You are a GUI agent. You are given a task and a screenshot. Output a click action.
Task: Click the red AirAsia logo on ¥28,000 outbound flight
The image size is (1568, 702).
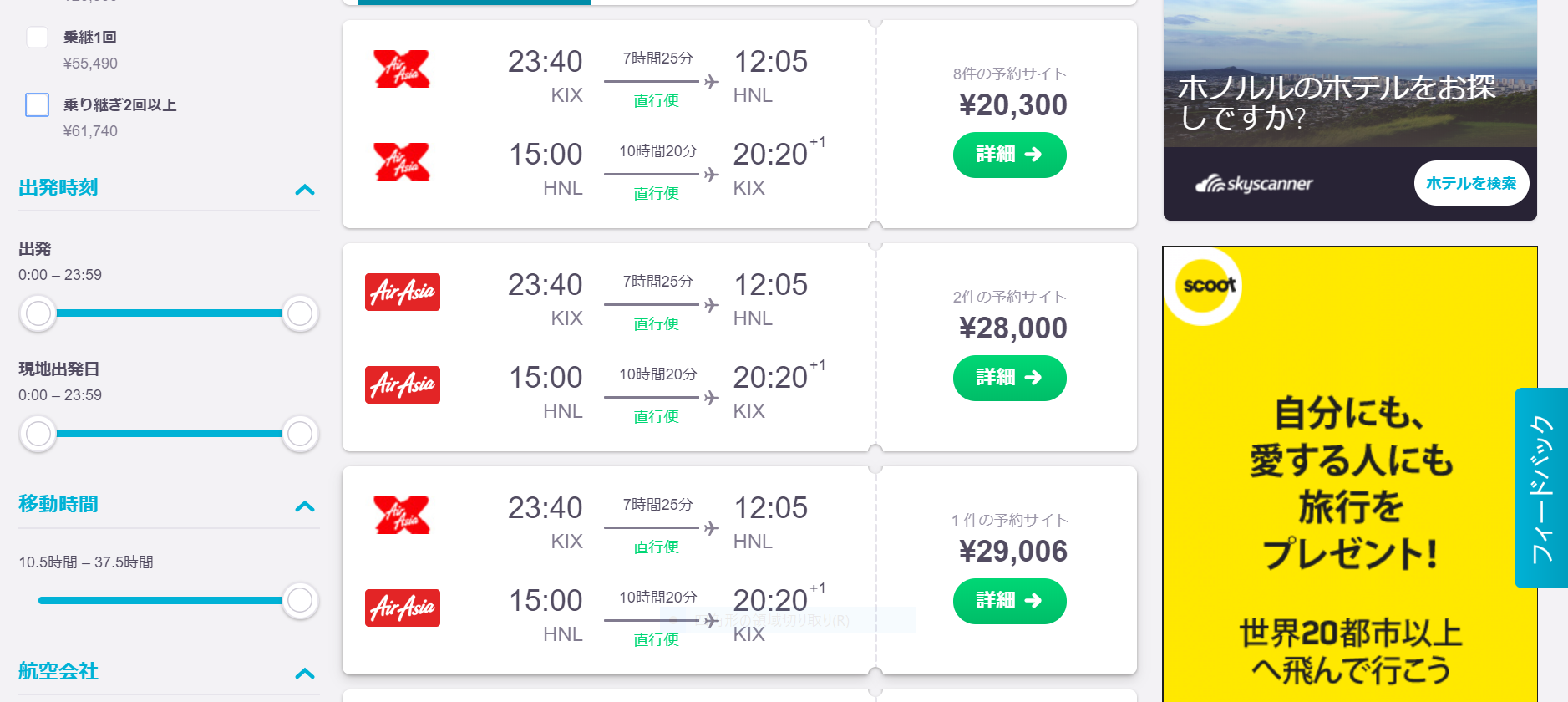(403, 292)
